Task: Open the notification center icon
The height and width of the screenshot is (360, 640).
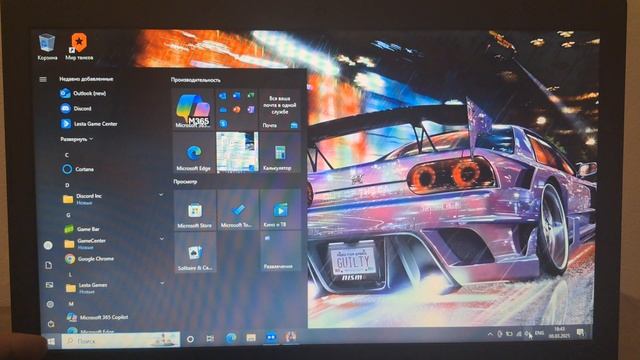Action: click(x=580, y=332)
